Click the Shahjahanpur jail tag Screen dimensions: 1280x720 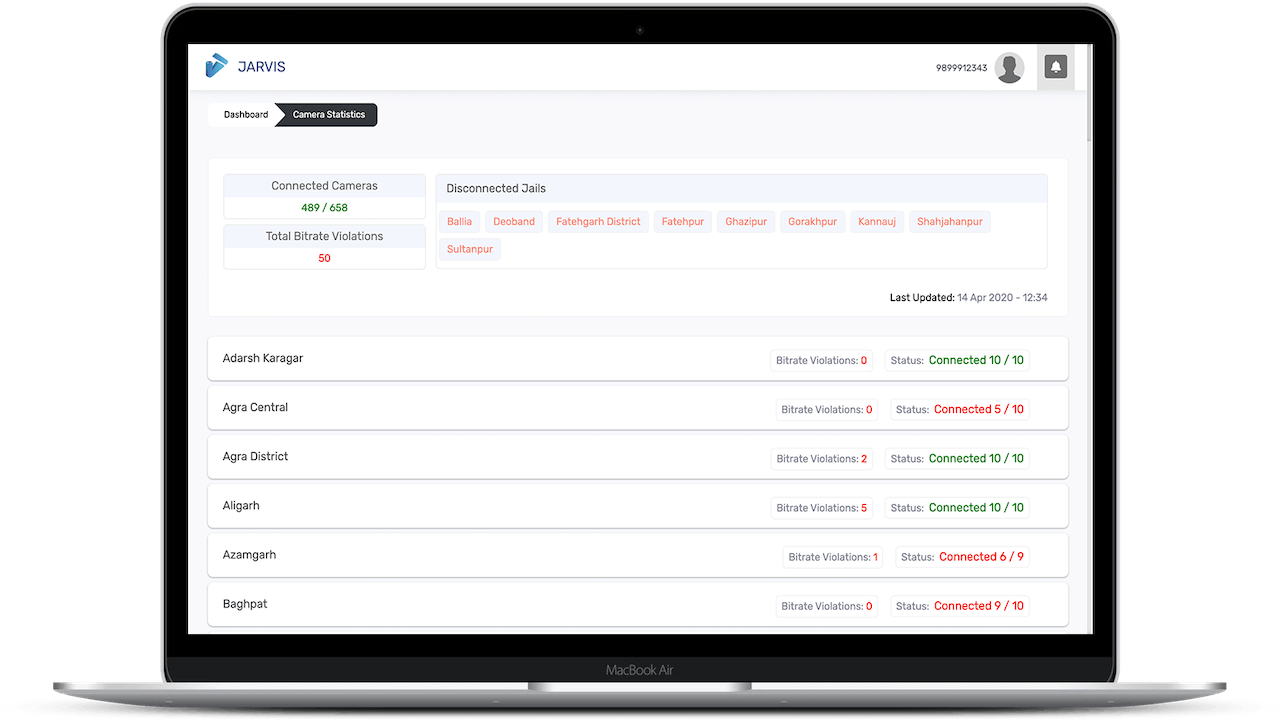pyautogui.click(x=950, y=222)
